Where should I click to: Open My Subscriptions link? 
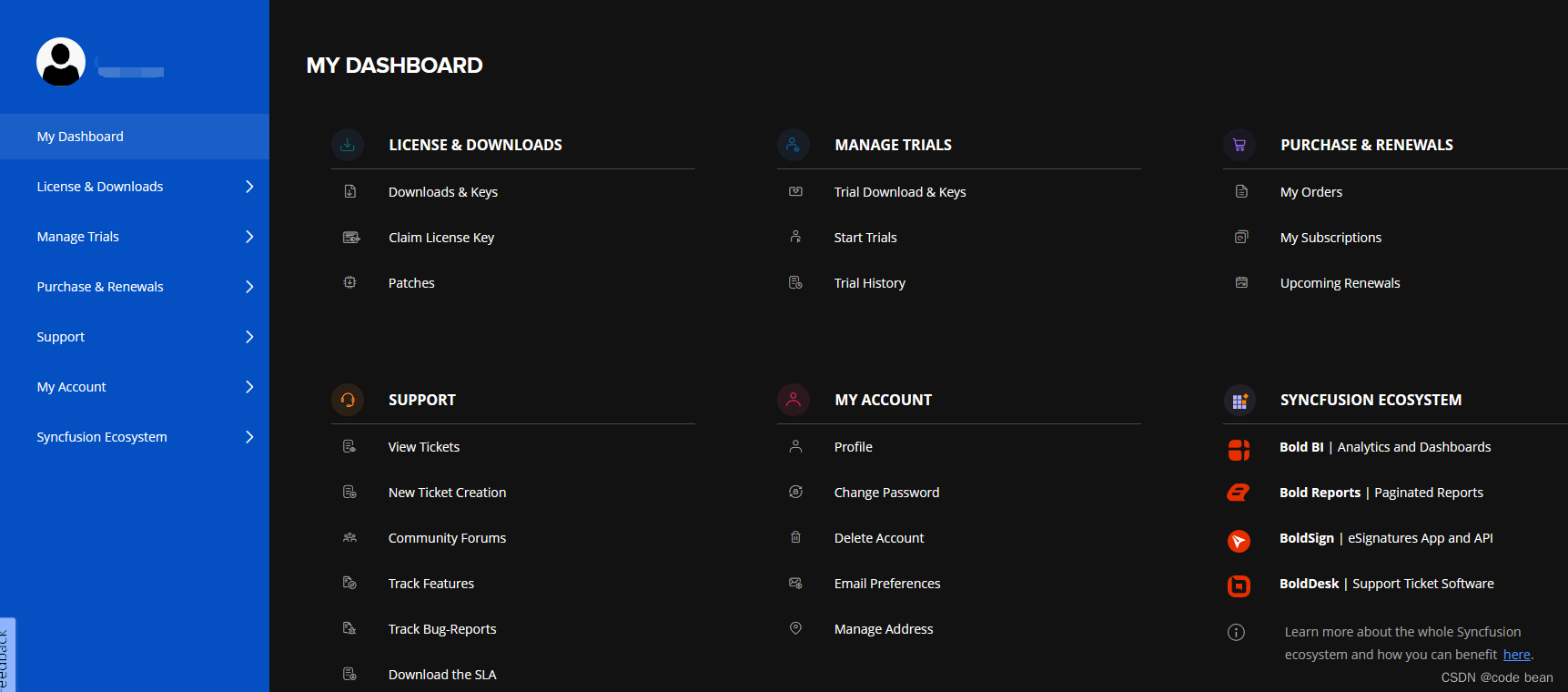(1330, 238)
